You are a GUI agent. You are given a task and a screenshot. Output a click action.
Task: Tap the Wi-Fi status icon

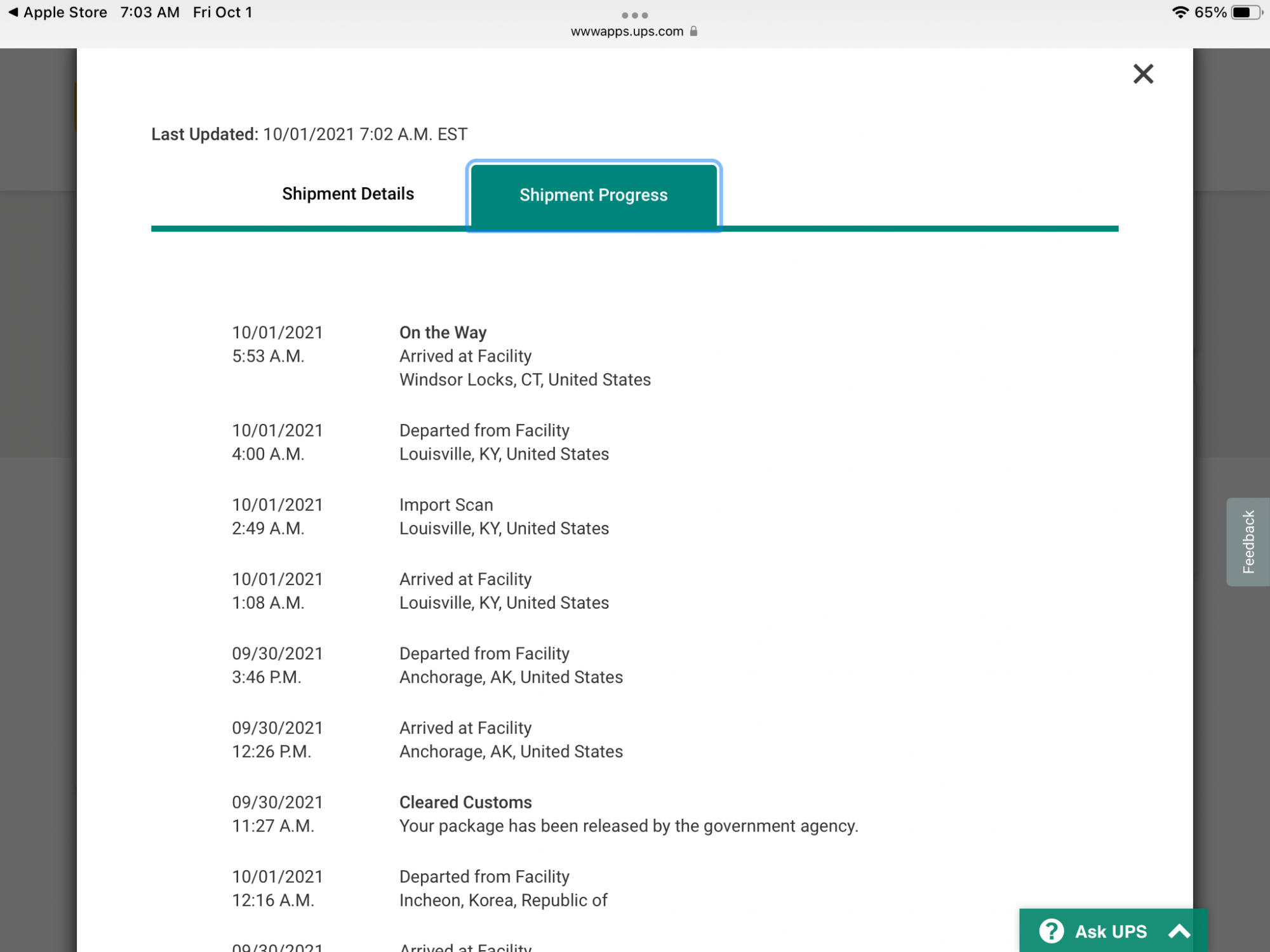coord(1179,12)
